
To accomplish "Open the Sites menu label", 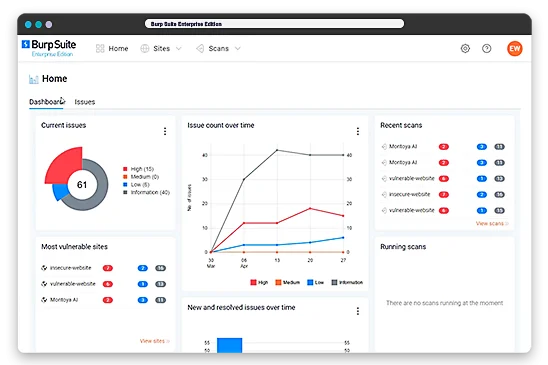I will [161, 49].
